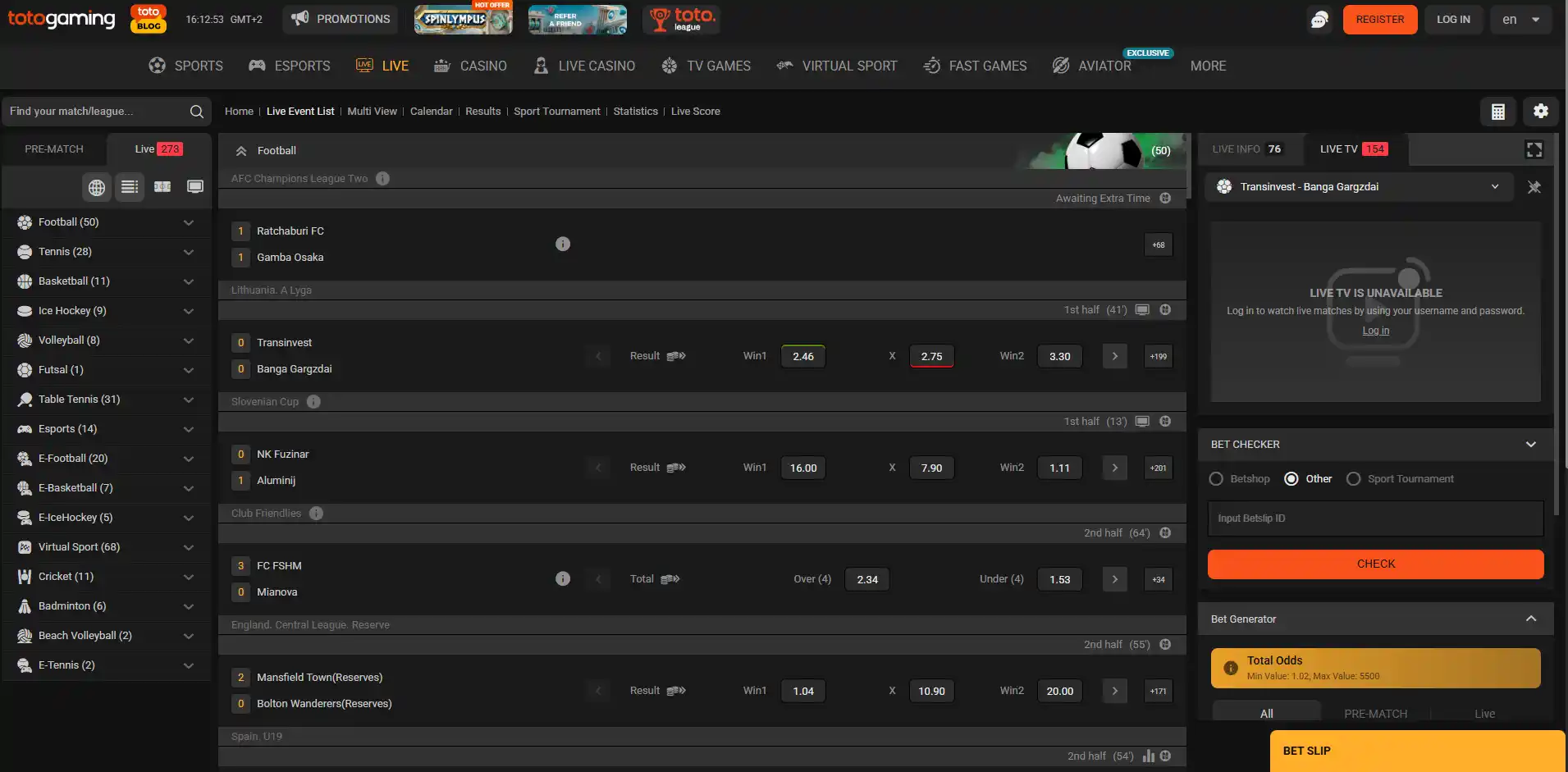Select the list view icon
Viewport: 1568px width, 772px height.
(x=130, y=187)
